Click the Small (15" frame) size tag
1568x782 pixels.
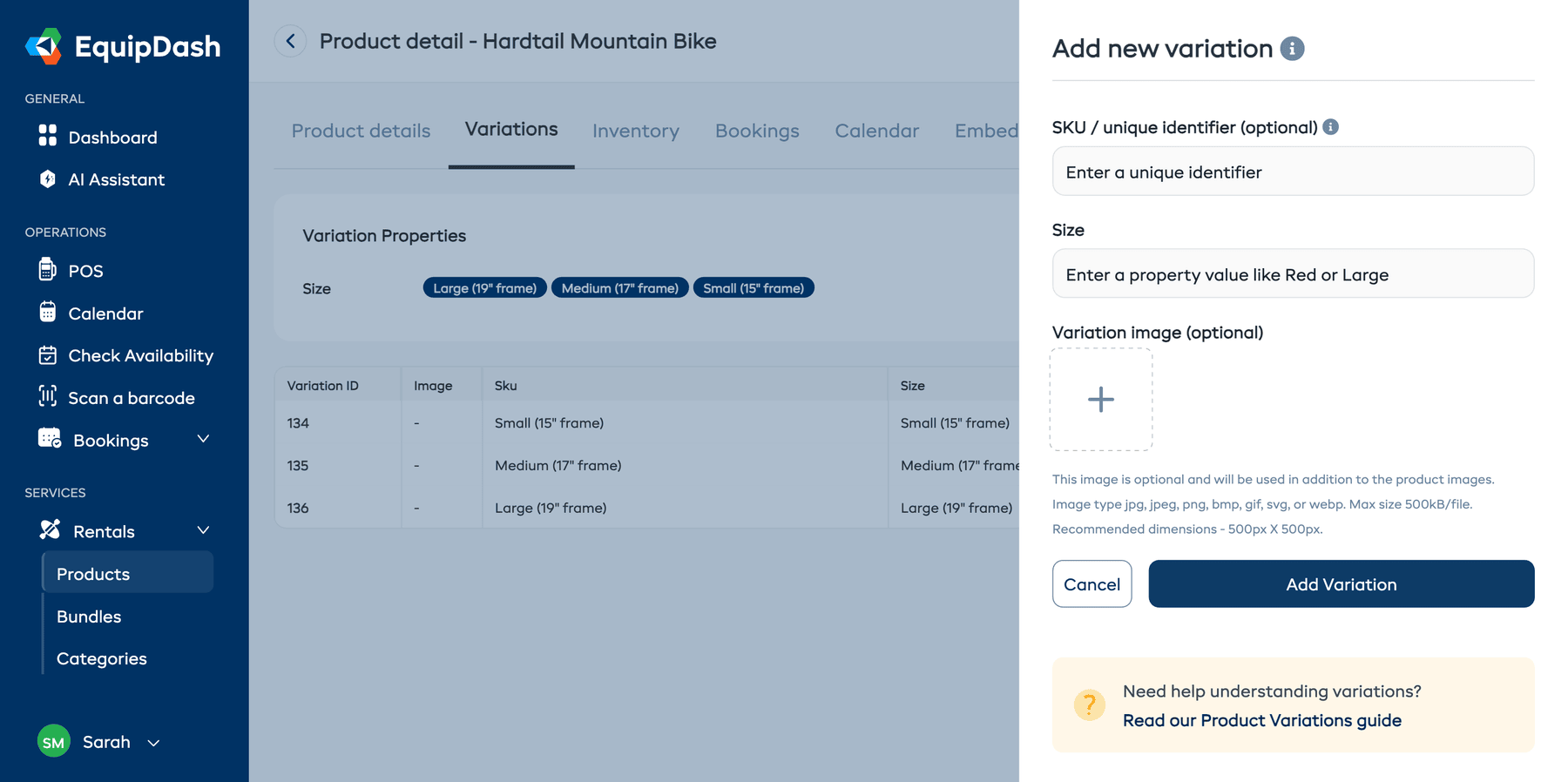(754, 288)
